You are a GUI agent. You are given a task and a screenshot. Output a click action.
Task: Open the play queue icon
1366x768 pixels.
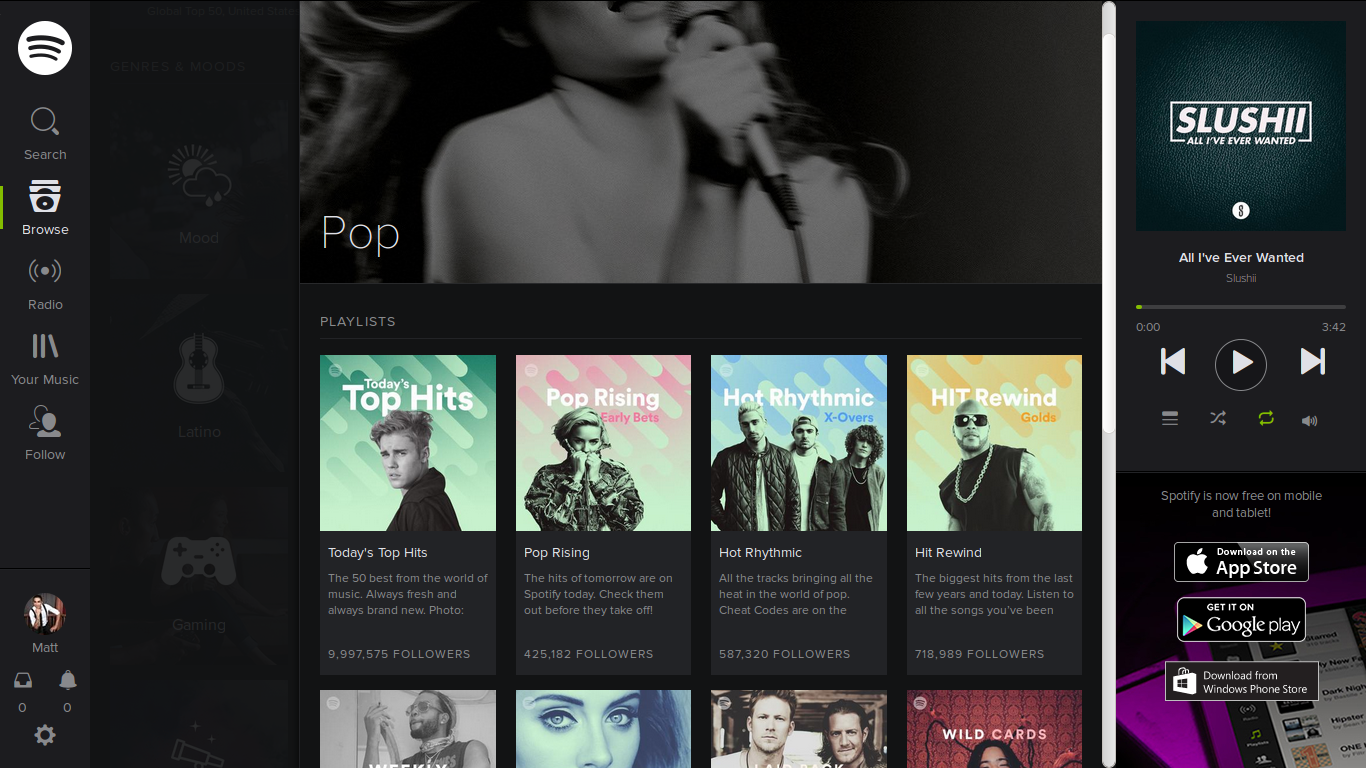(1170, 419)
